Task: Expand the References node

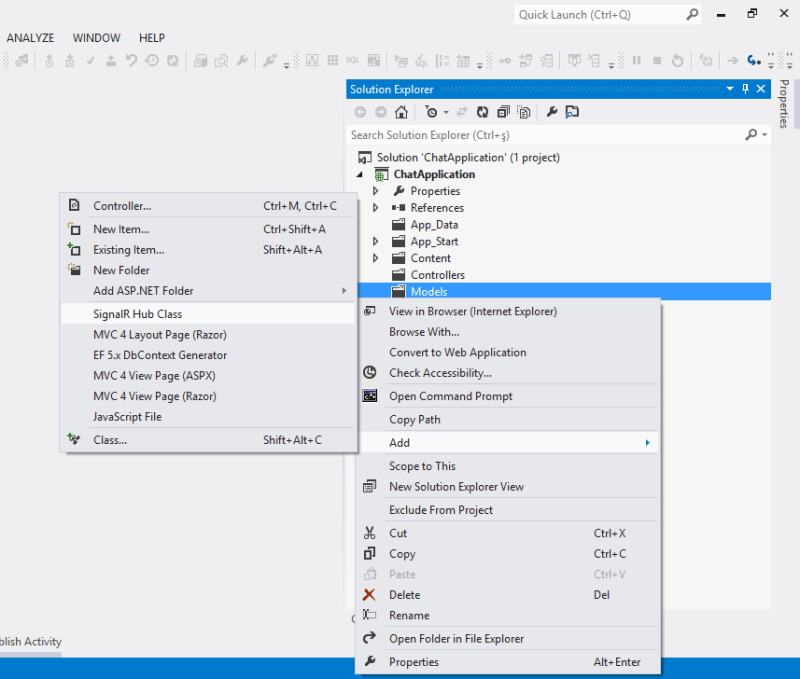Action: click(x=376, y=207)
